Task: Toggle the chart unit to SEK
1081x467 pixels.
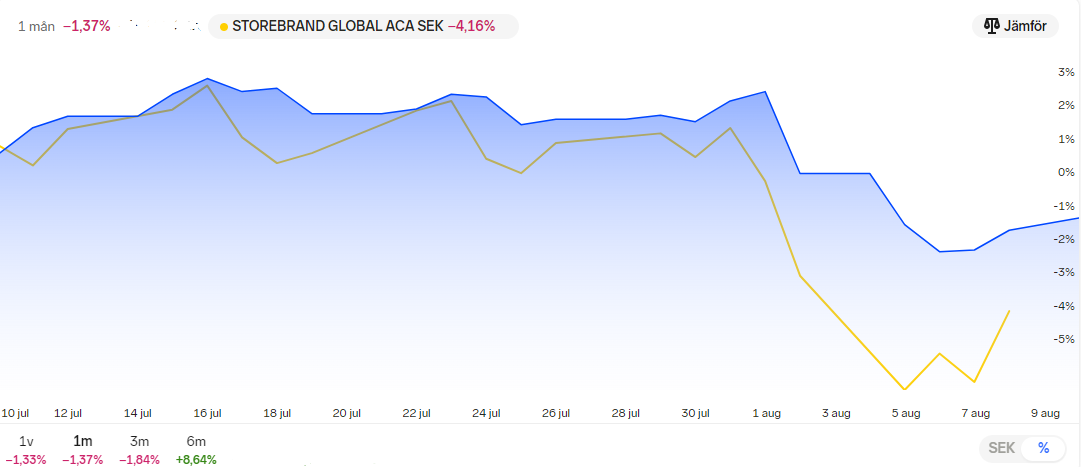Action: 1001,448
